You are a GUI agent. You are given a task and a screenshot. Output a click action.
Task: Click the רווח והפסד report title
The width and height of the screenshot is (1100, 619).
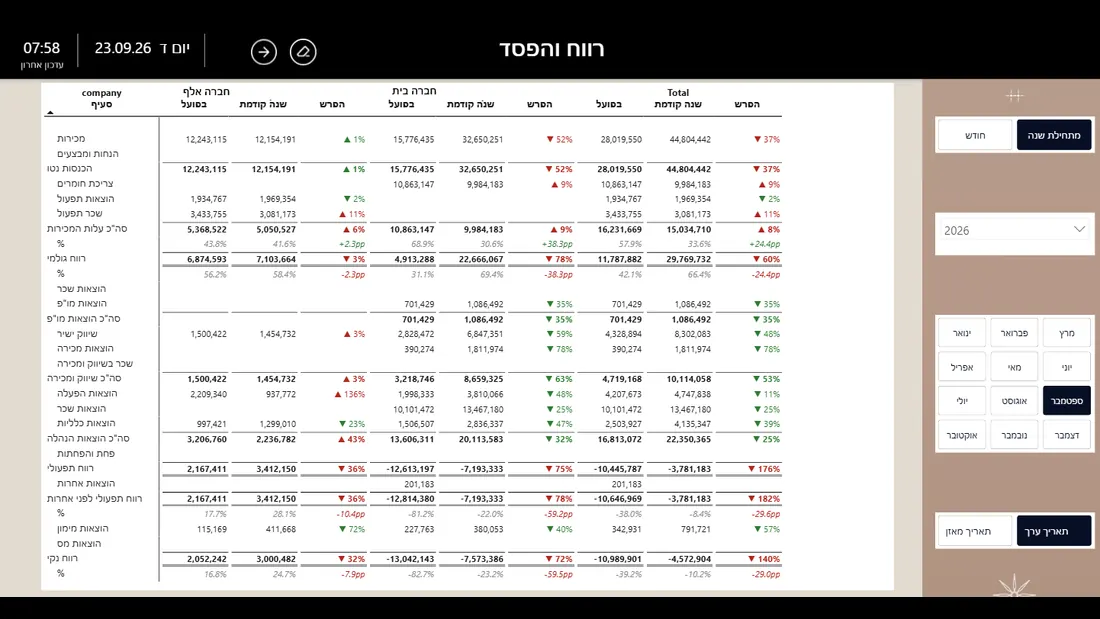pyautogui.click(x=551, y=49)
